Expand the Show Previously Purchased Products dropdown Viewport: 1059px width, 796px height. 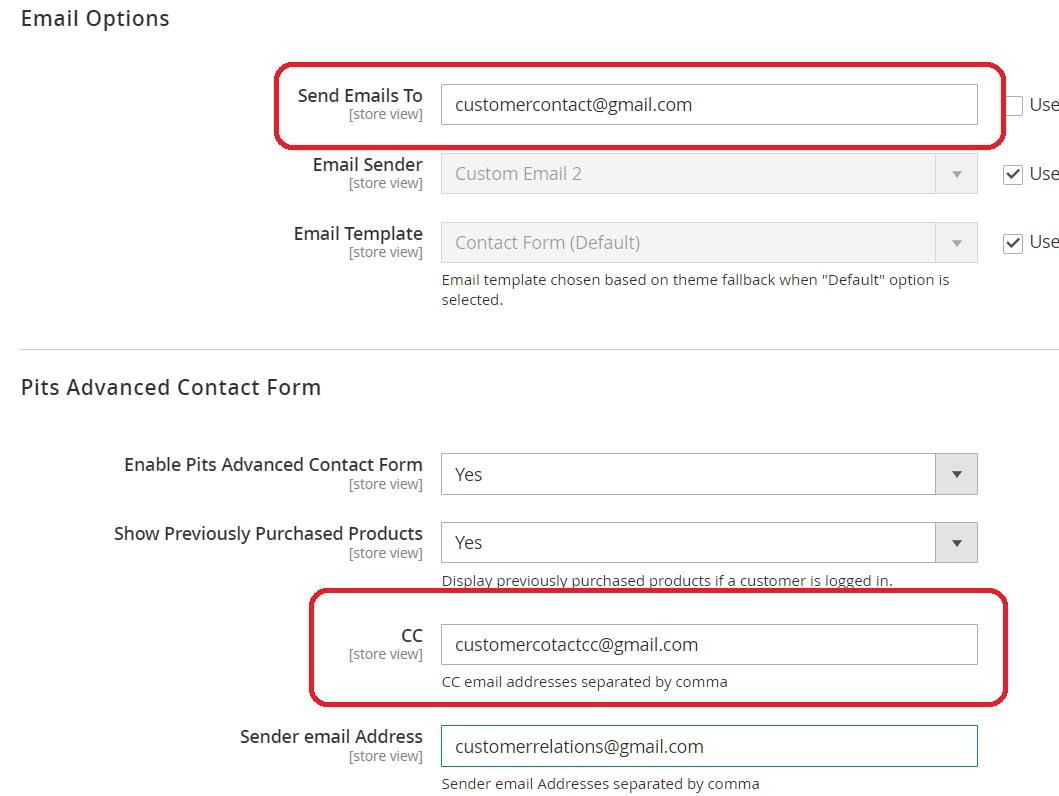coord(708,543)
